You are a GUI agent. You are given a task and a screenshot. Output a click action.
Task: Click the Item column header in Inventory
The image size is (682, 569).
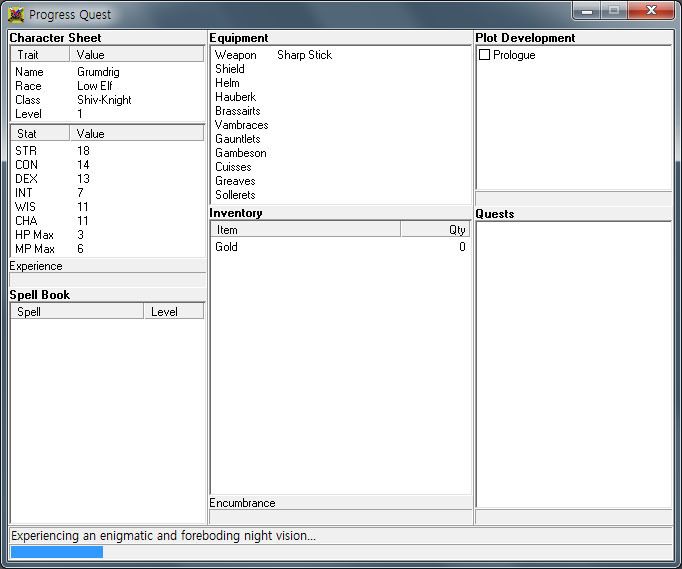point(305,229)
